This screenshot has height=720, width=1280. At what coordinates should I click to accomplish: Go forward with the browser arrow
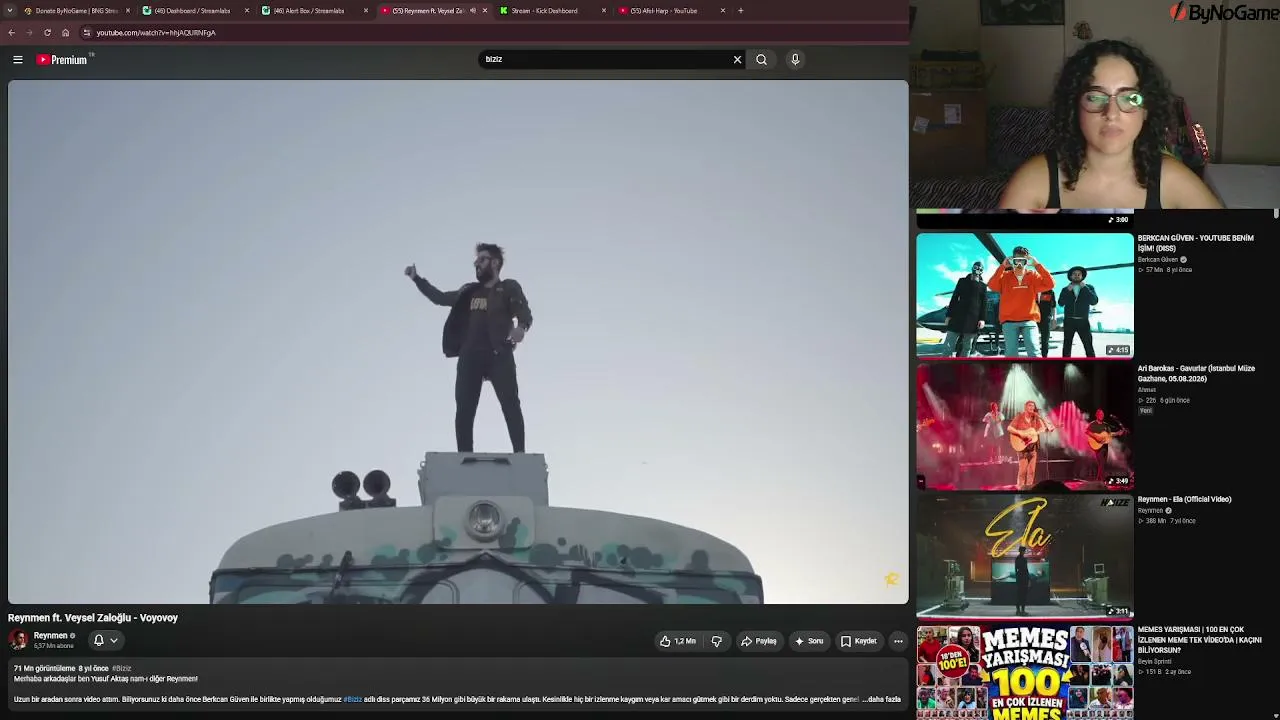point(29,33)
